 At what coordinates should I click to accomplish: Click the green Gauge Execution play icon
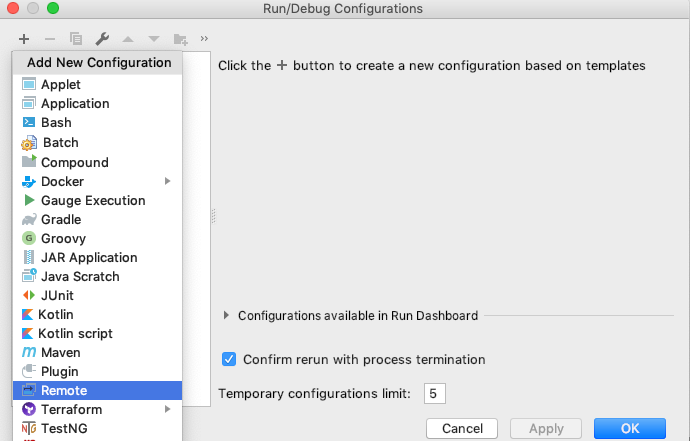tap(29, 200)
